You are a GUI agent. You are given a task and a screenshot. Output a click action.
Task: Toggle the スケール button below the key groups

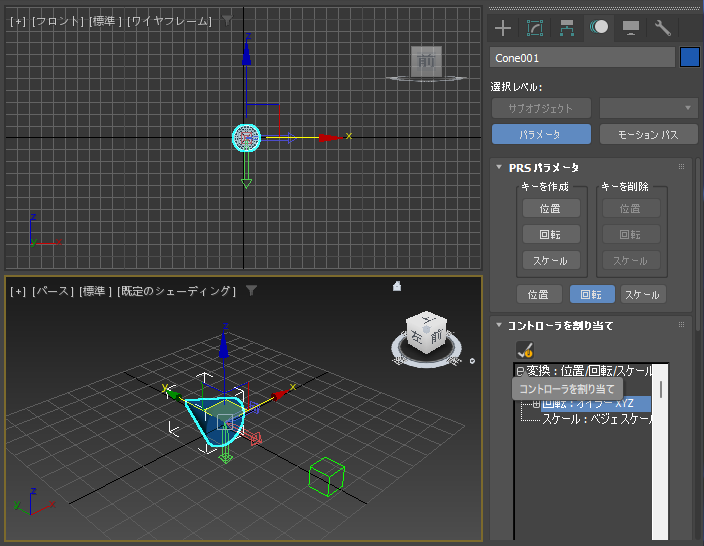coord(643,295)
